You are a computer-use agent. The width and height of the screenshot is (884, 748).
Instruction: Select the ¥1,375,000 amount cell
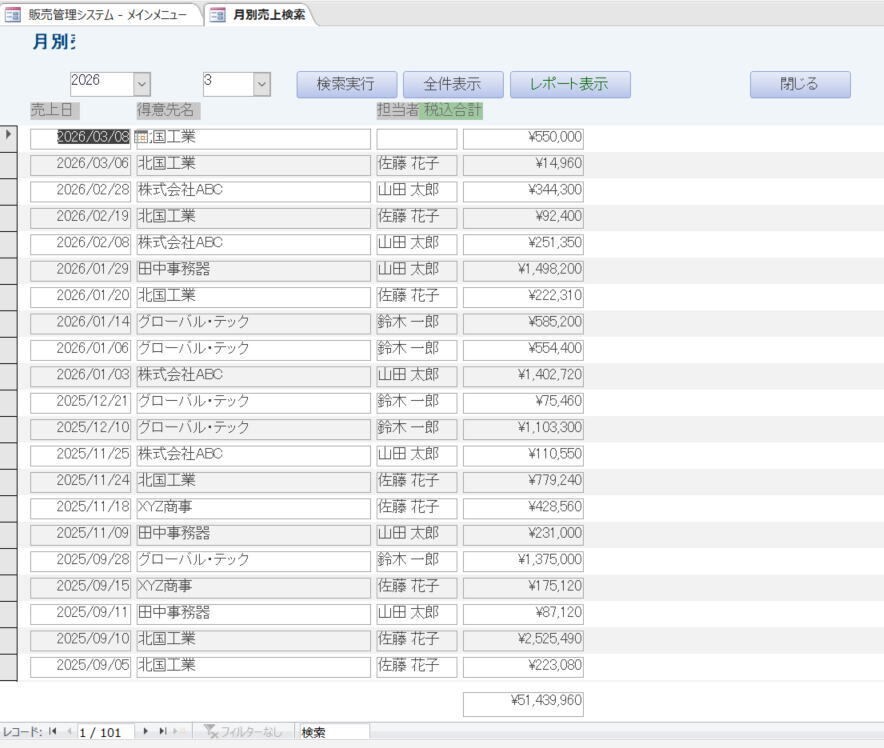(x=523, y=561)
